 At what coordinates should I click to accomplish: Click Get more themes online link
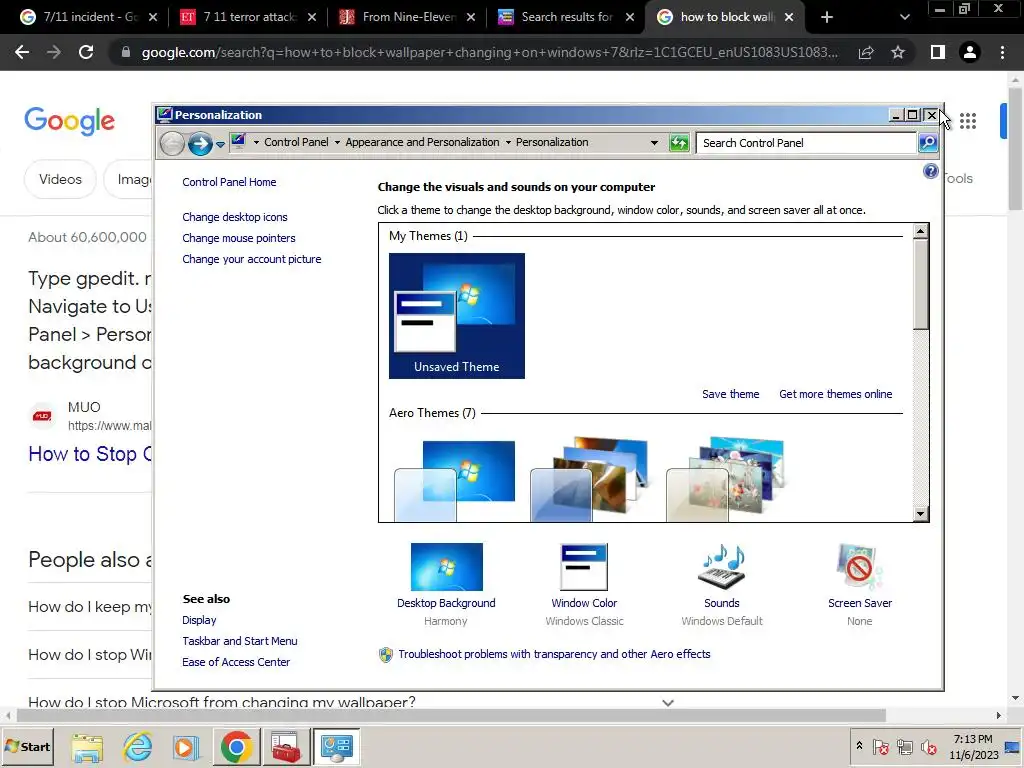836,394
